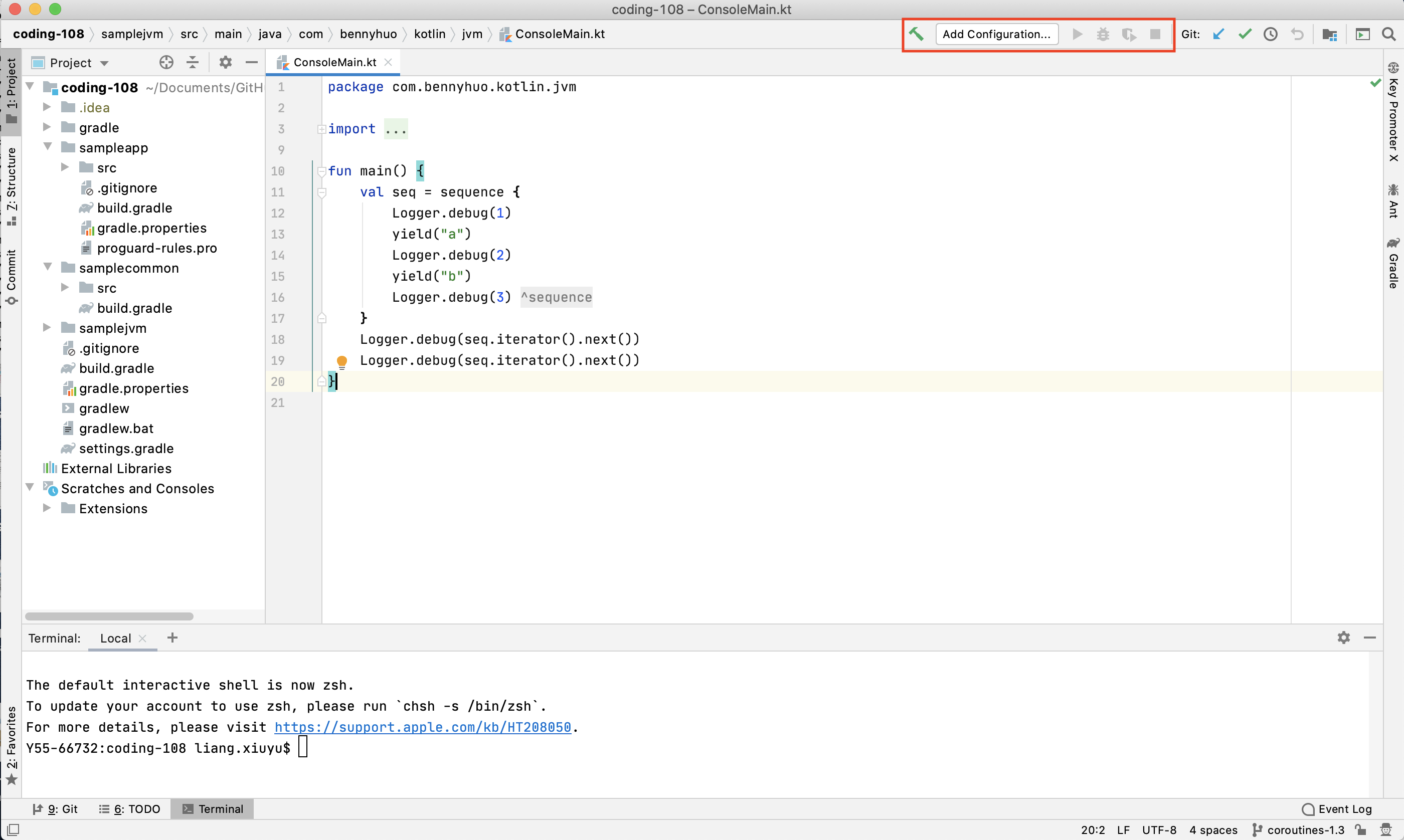Click the intention lightbulb on line 19
The height and width of the screenshot is (840, 1404).
point(342,362)
